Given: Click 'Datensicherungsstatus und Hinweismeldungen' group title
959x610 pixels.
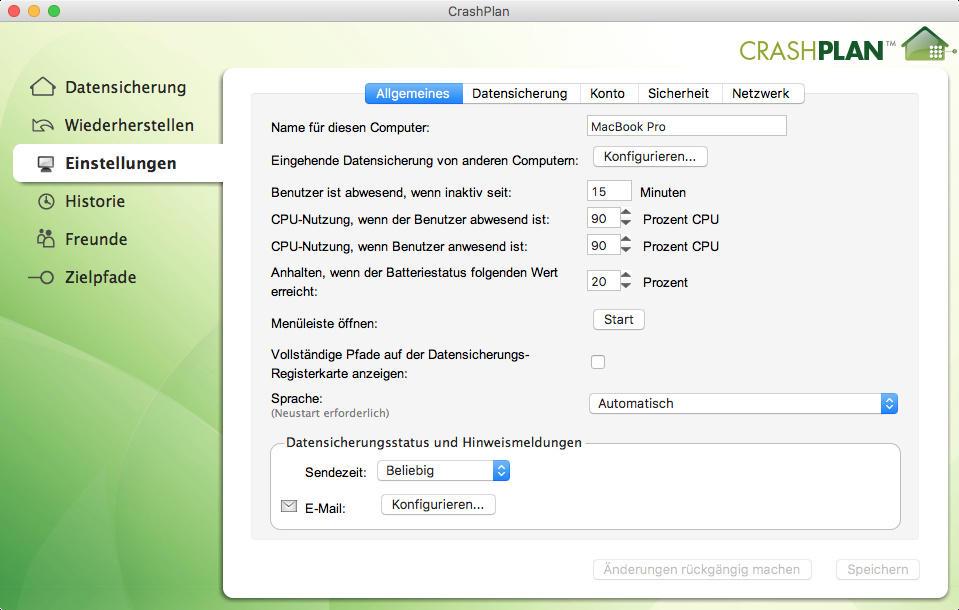Looking at the screenshot, I should pos(434,442).
